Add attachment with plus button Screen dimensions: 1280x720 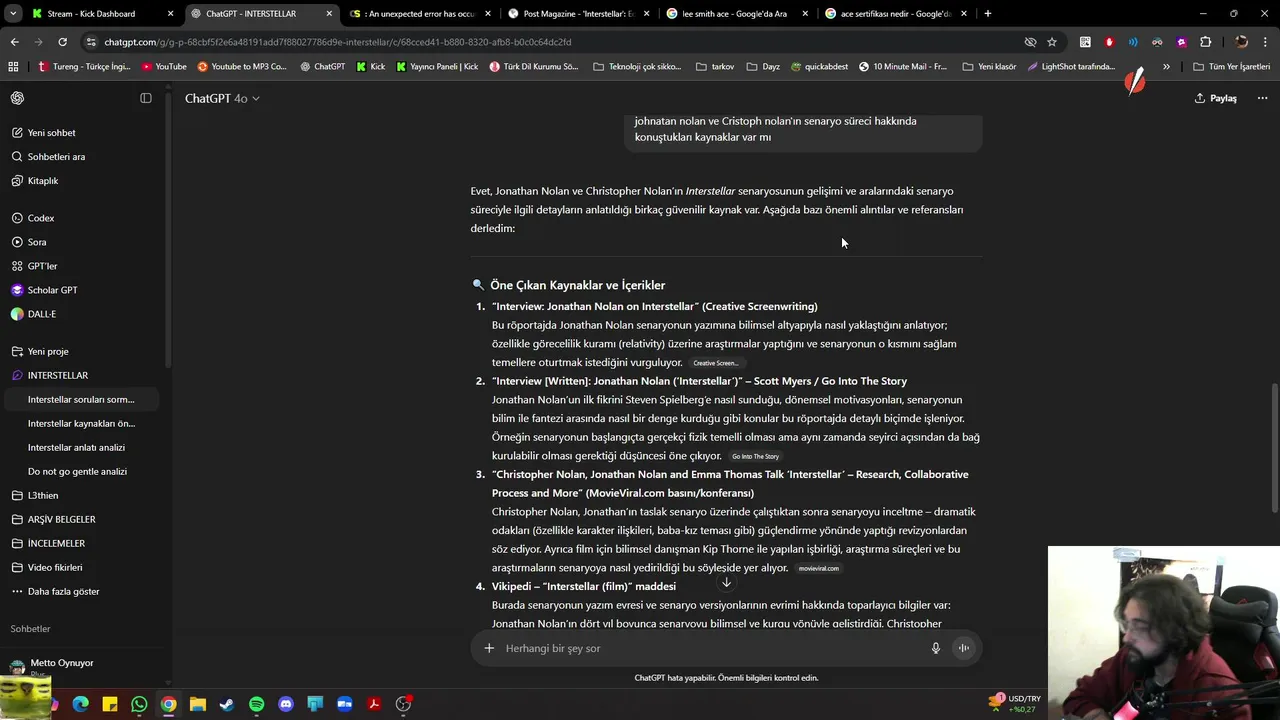489,648
